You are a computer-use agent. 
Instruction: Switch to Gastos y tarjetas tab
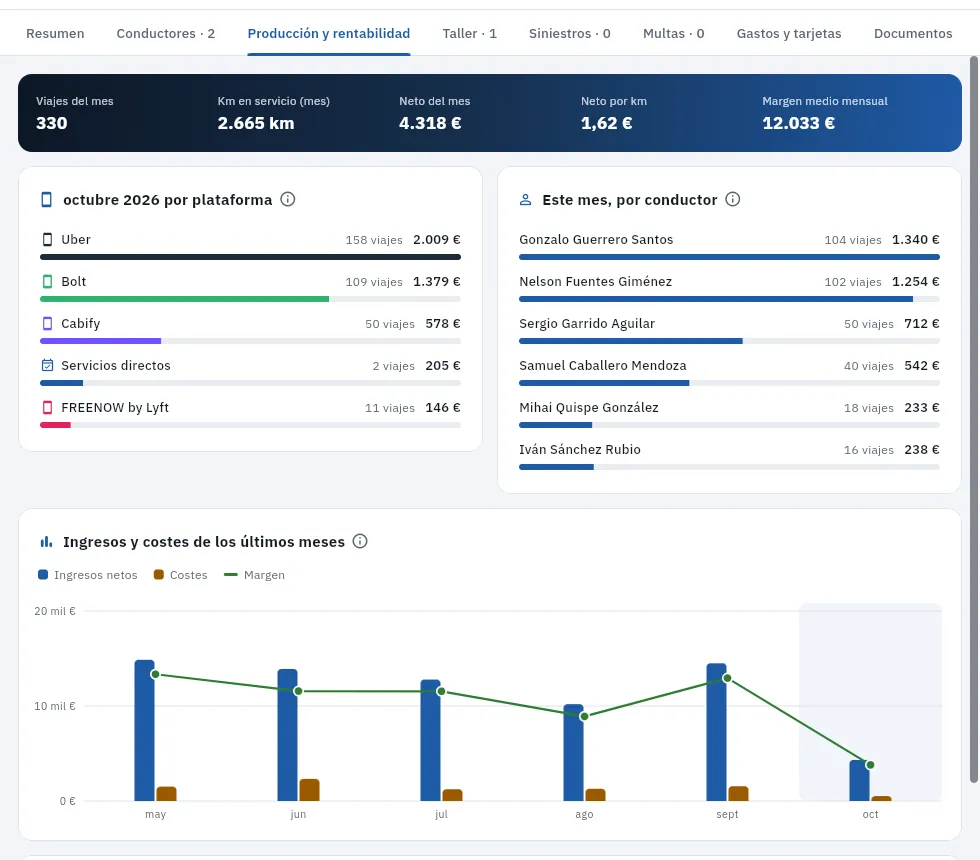pyautogui.click(x=789, y=33)
